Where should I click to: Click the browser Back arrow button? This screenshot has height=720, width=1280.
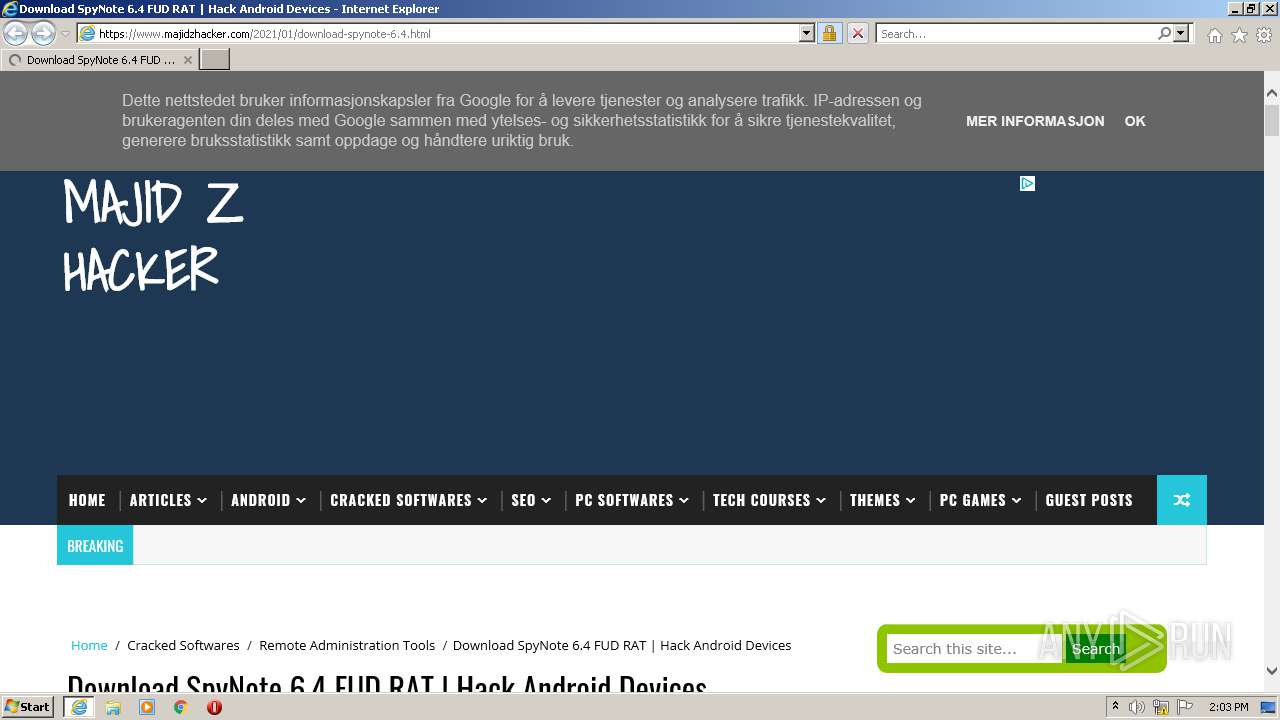16,33
